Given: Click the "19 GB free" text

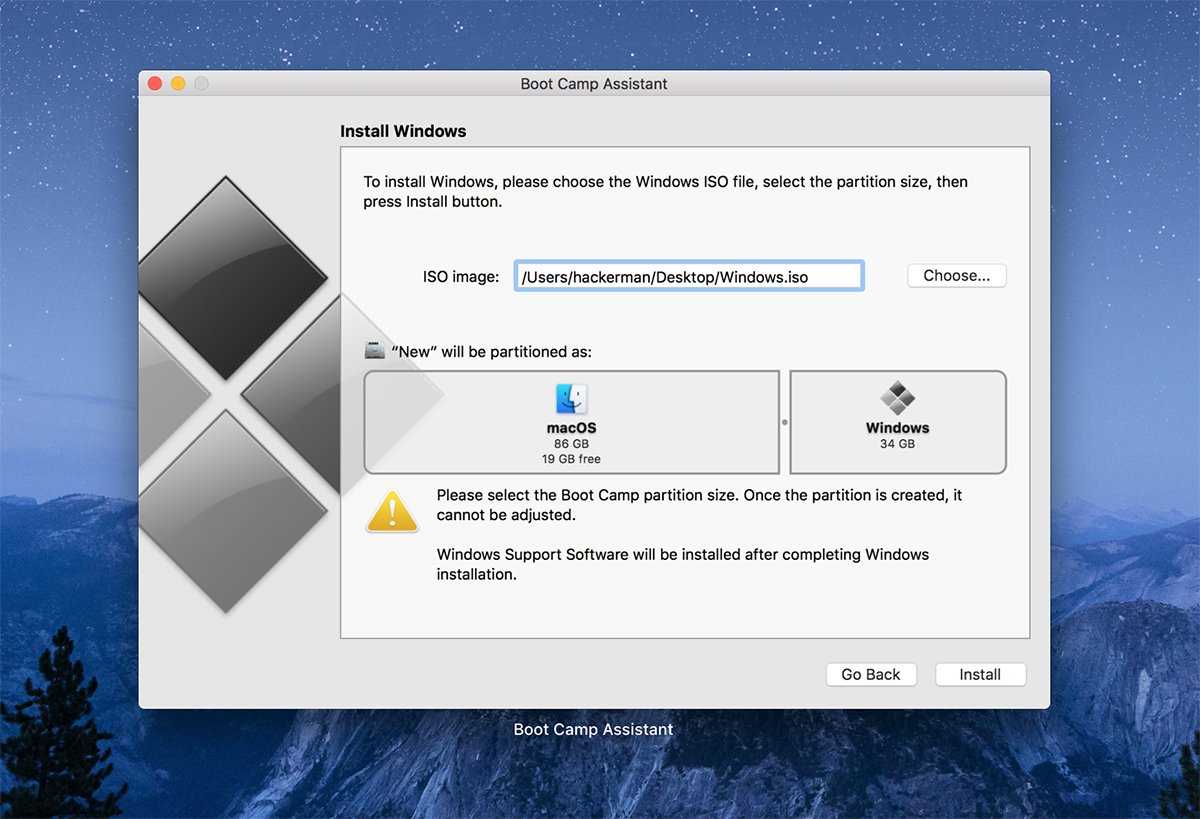Looking at the screenshot, I should coord(572,459).
